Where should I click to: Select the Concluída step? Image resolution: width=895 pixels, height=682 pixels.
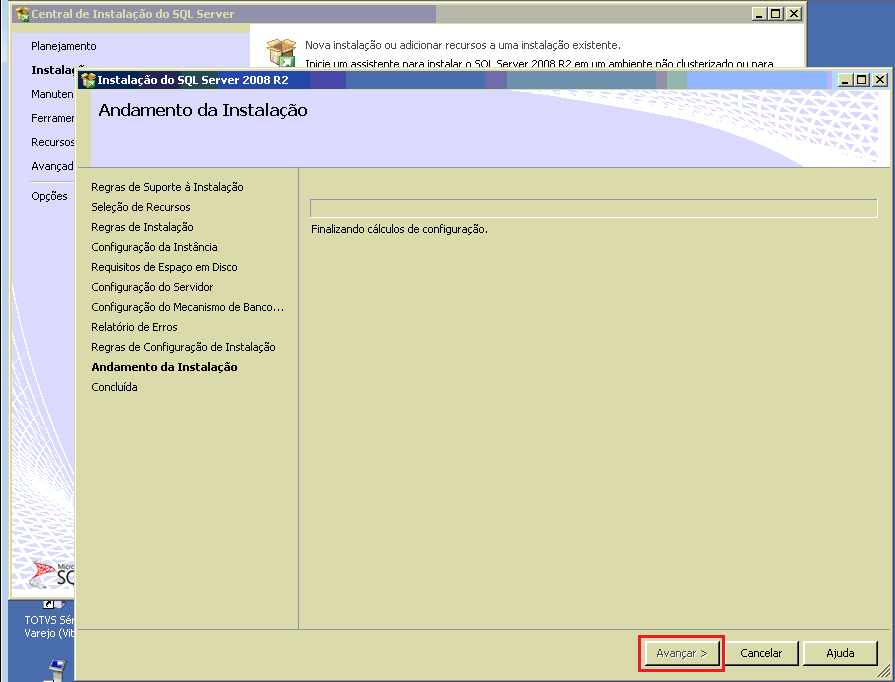click(114, 386)
